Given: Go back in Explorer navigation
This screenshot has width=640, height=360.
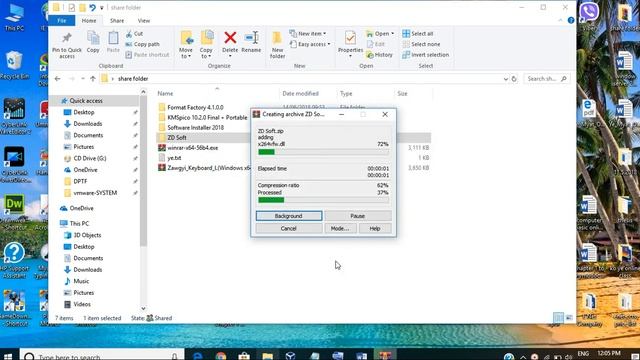Looking at the screenshot, I should point(58,79).
